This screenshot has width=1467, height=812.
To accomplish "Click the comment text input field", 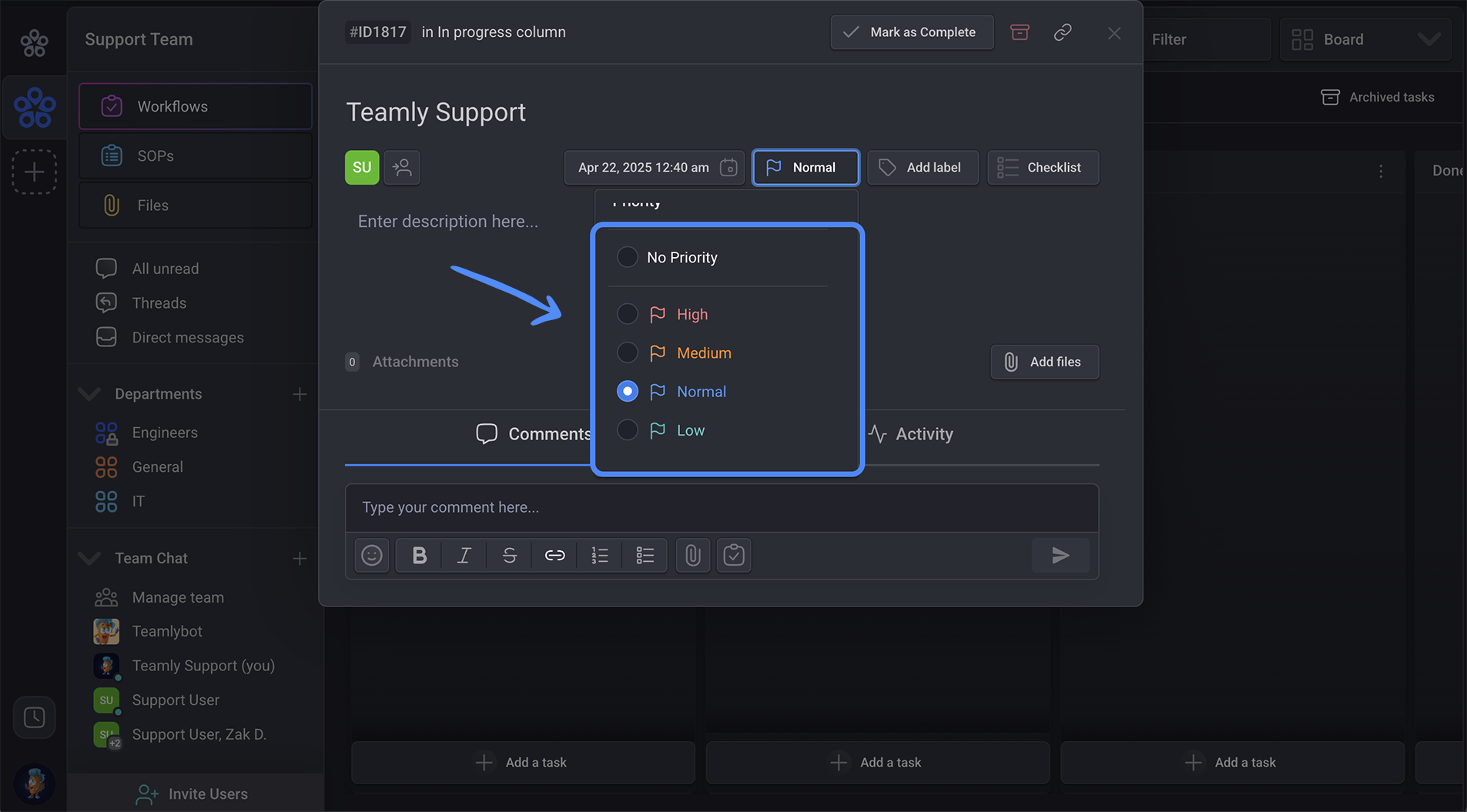I will 722,508.
